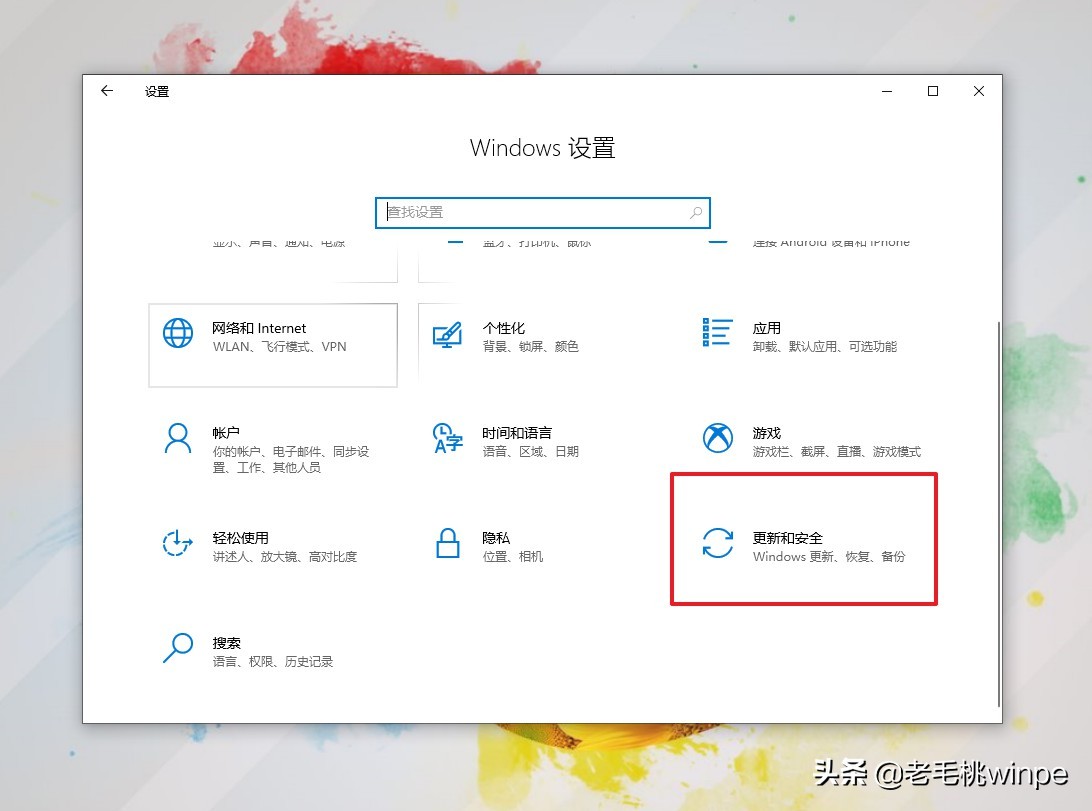Click 卸载、默认应用、可选功能 description
The image size is (1092, 811).
[825, 347]
